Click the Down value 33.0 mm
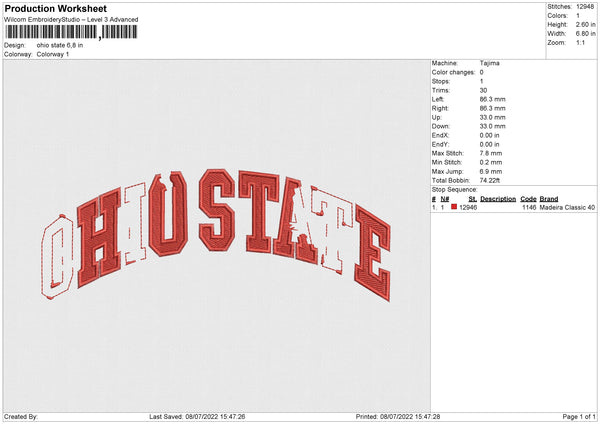The width and height of the screenshot is (600, 424). [x=492, y=126]
